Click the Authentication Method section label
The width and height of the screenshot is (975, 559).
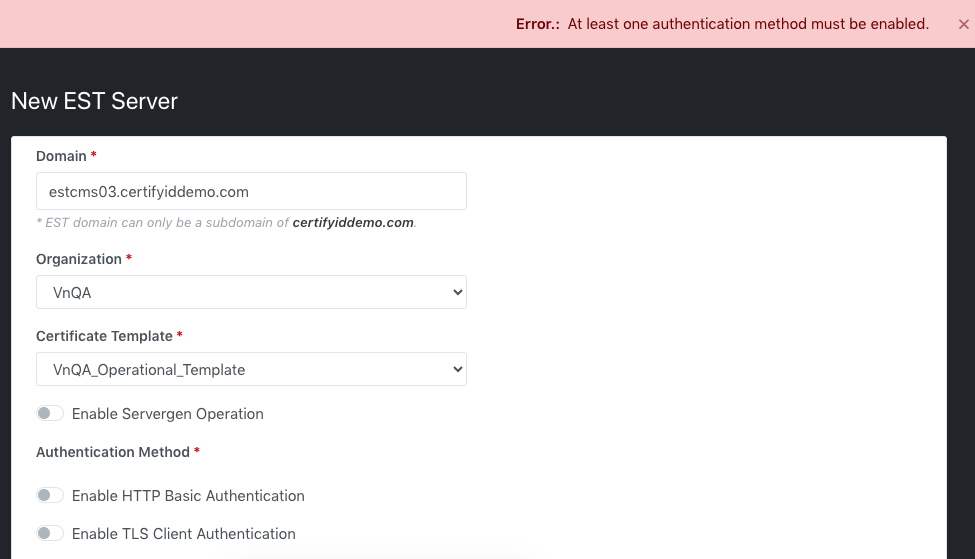(112, 452)
